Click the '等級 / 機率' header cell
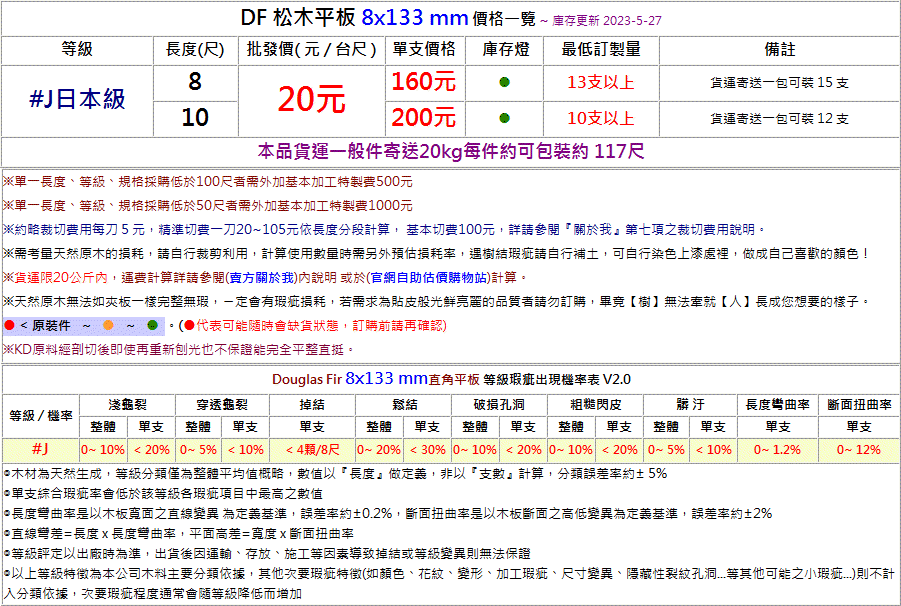901x606 pixels. pyautogui.click(x=41, y=415)
